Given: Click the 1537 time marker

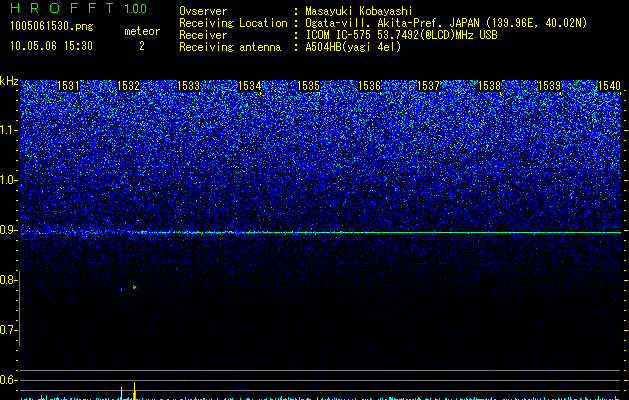Looking at the screenshot, I should [x=428, y=86].
